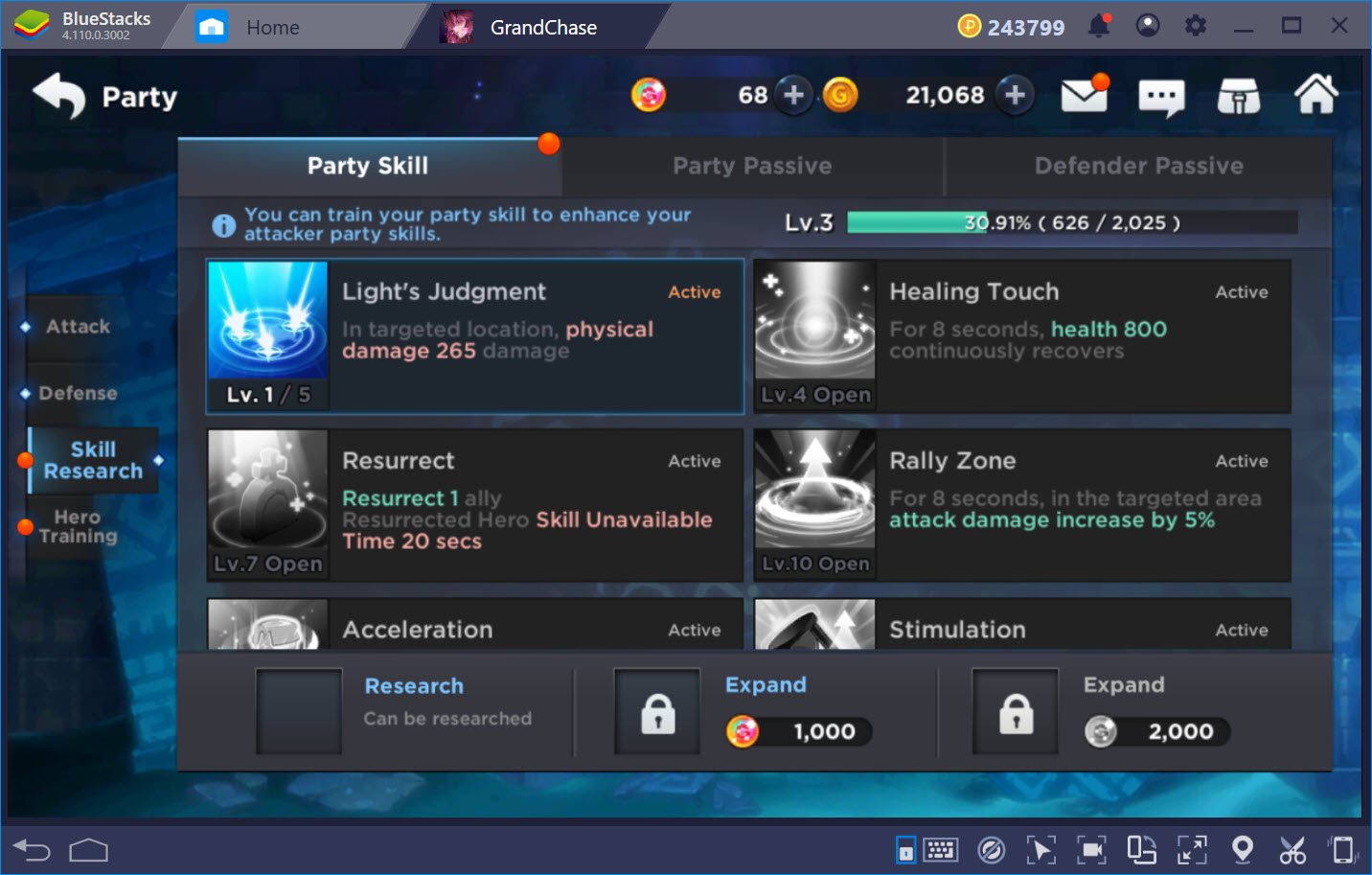Click the 2,000 Expand button
1372x875 pixels.
tap(1157, 732)
